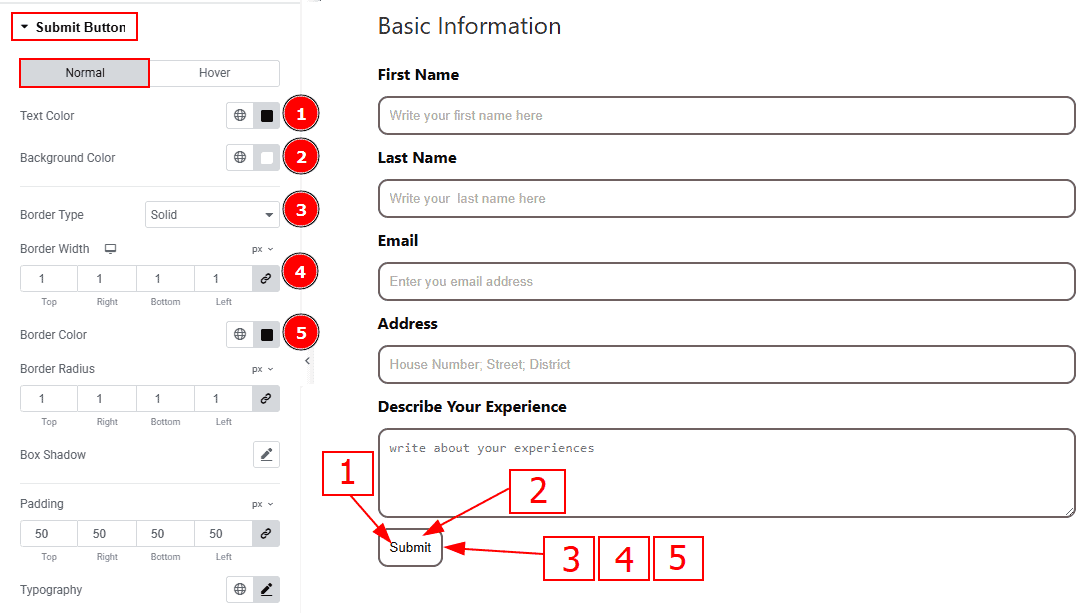1084x613 pixels.
Task: Toggle Border Width link values icon
Action: [265, 279]
